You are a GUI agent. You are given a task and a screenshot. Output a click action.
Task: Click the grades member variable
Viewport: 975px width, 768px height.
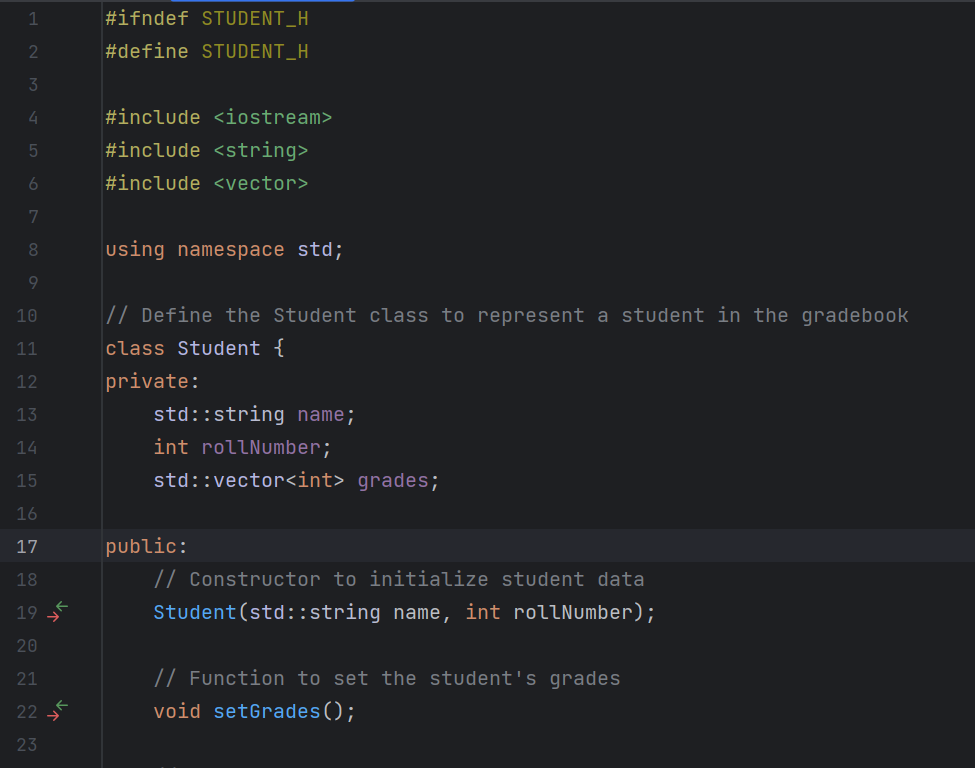(393, 481)
